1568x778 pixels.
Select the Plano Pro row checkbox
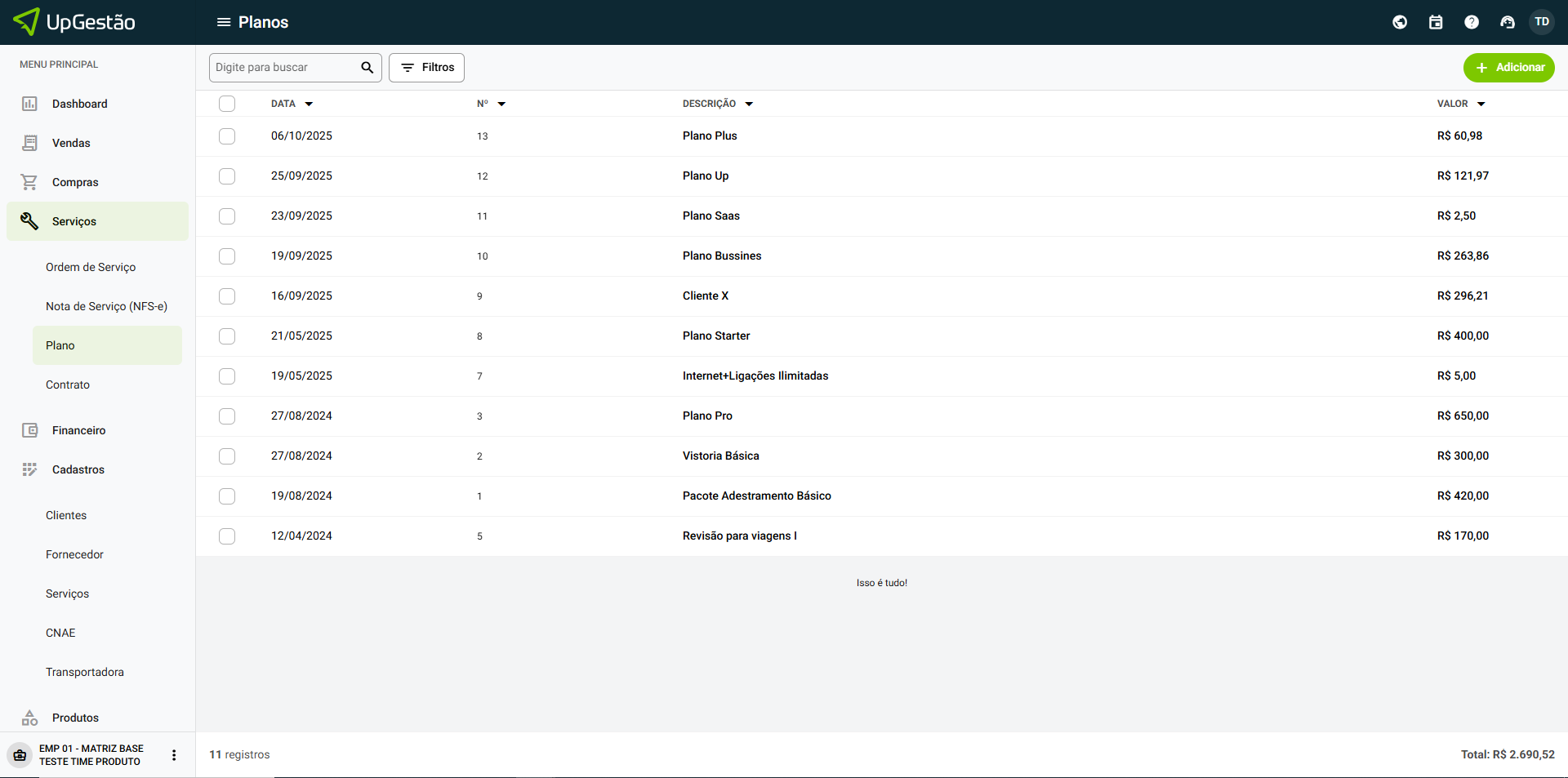[227, 416]
